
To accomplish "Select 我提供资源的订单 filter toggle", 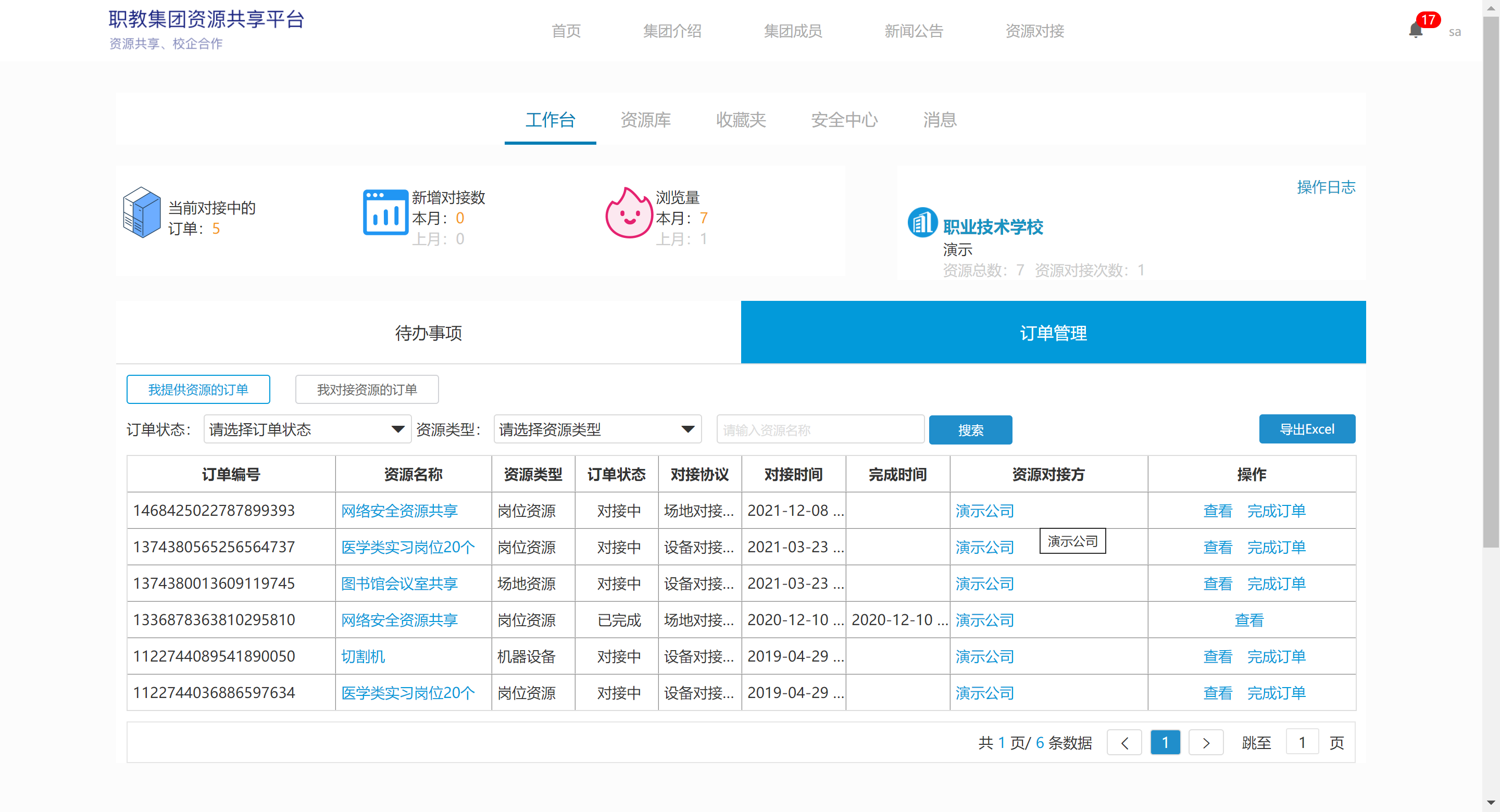I will (x=198, y=389).
